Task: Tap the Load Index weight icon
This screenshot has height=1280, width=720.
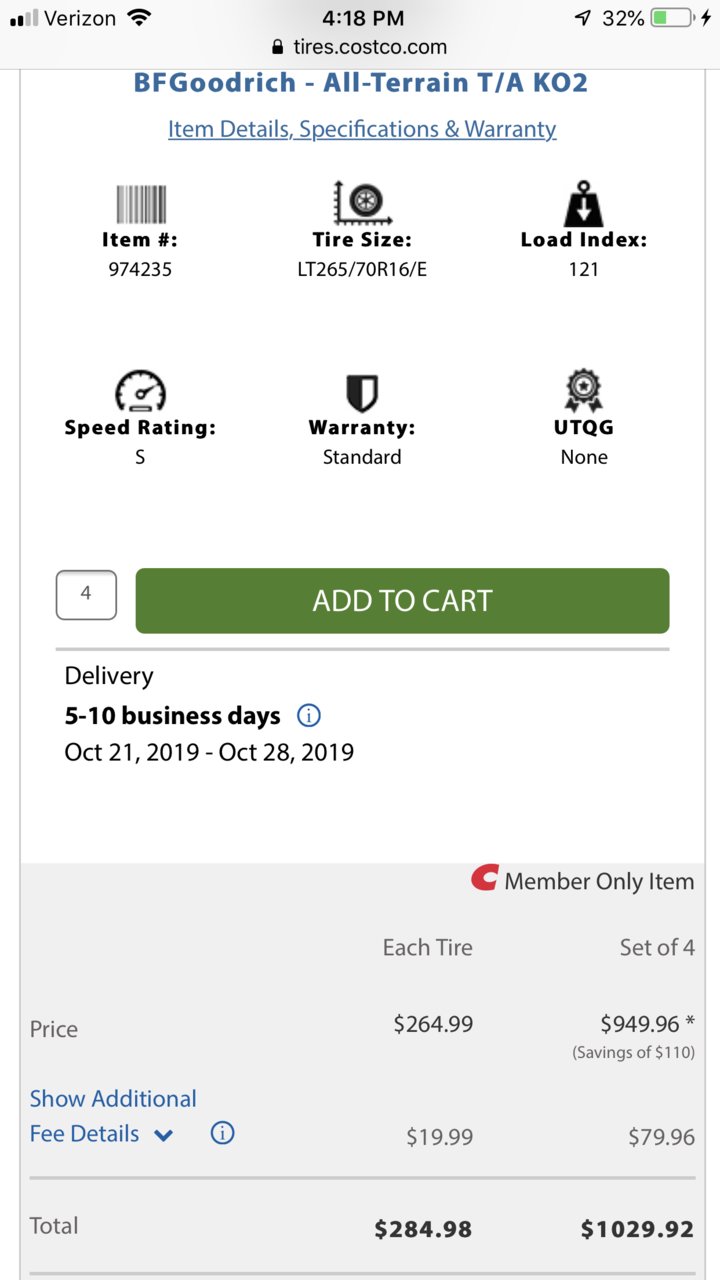Action: tap(583, 203)
